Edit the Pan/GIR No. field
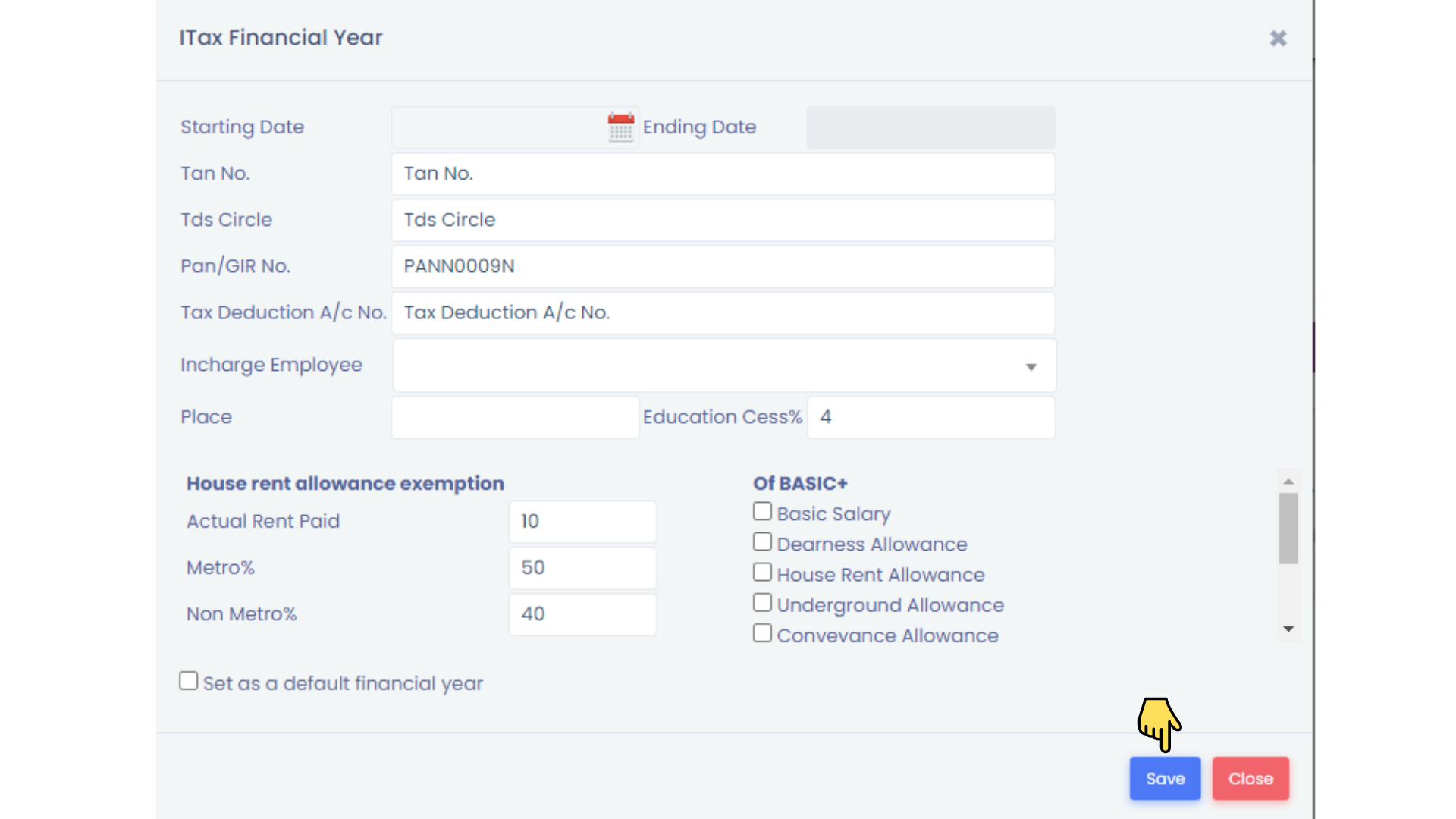 723,266
